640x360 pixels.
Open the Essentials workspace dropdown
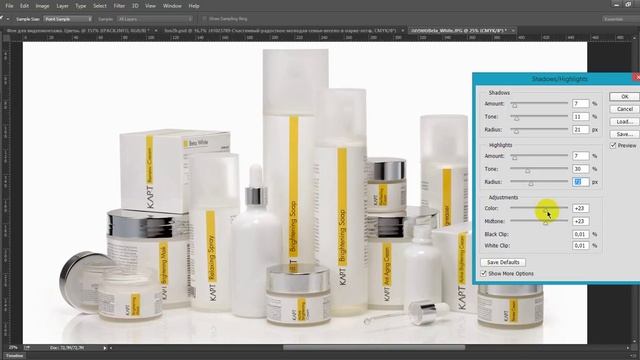tap(620, 19)
